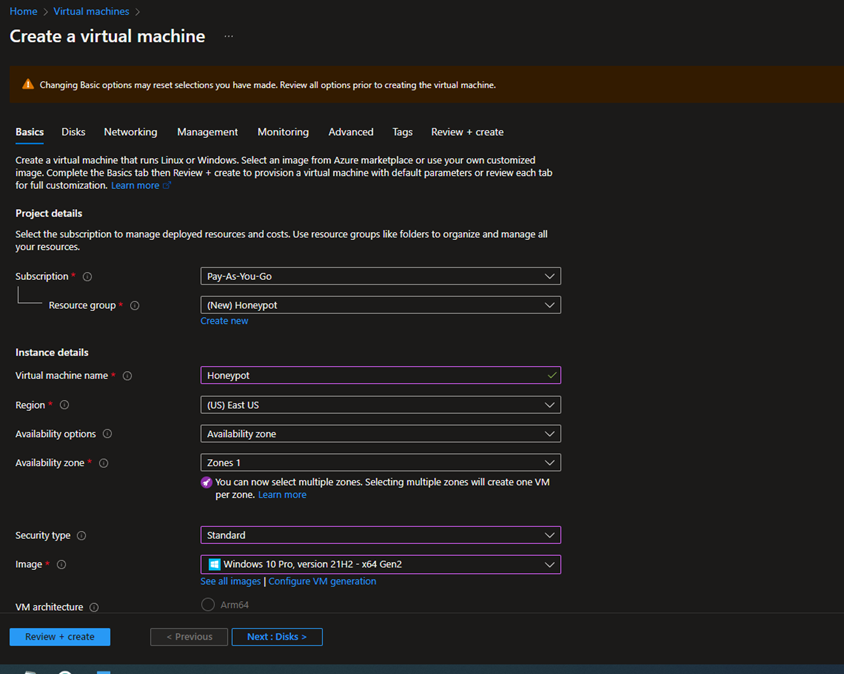This screenshot has width=844, height=674.
Task: Click the Resource group info icon
Action: coord(135,305)
